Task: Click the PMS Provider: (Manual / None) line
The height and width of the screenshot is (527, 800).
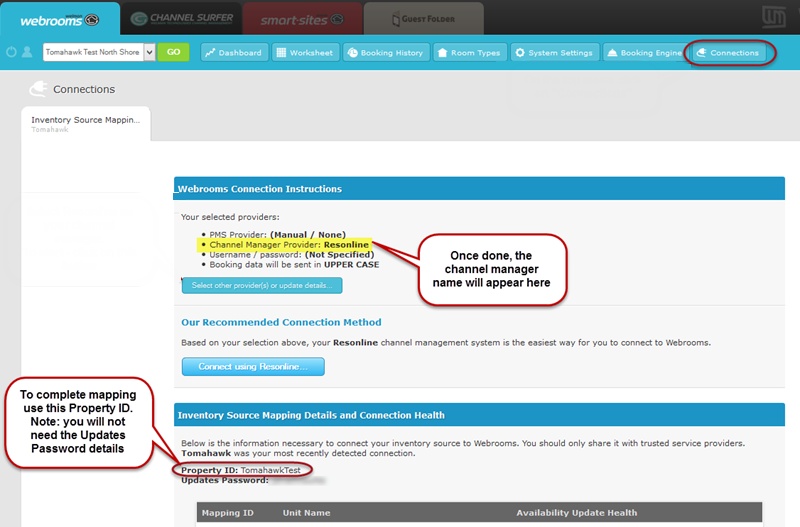Action: pyautogui.click(x=277, y=235)
